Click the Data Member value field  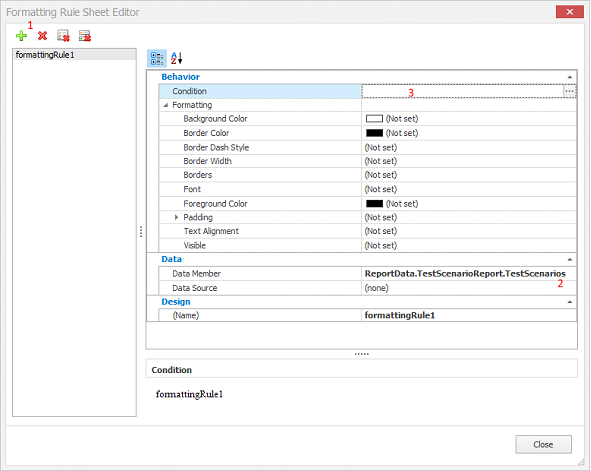[469, 274]
